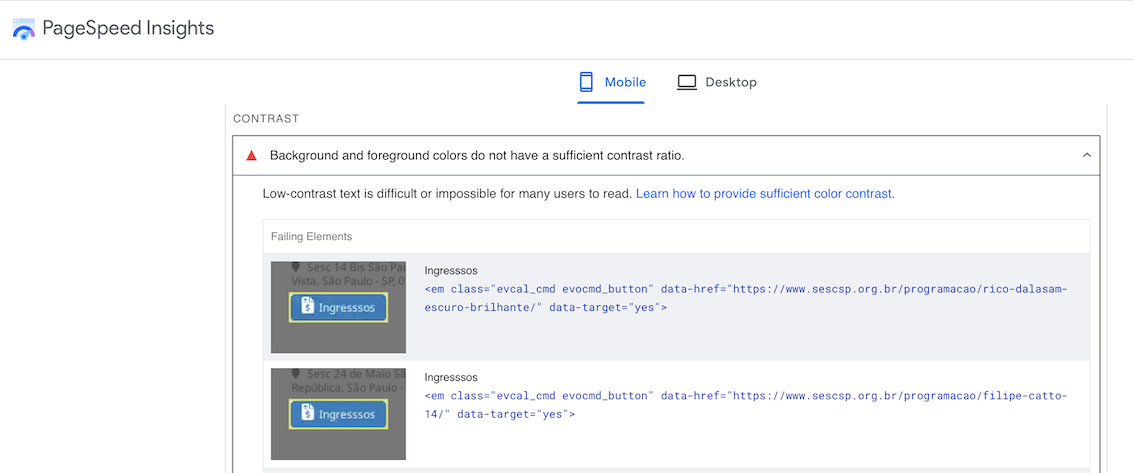Switch to the Mobile tab
The width and height of the screenshot is (1134, 473).
point(611,82)
